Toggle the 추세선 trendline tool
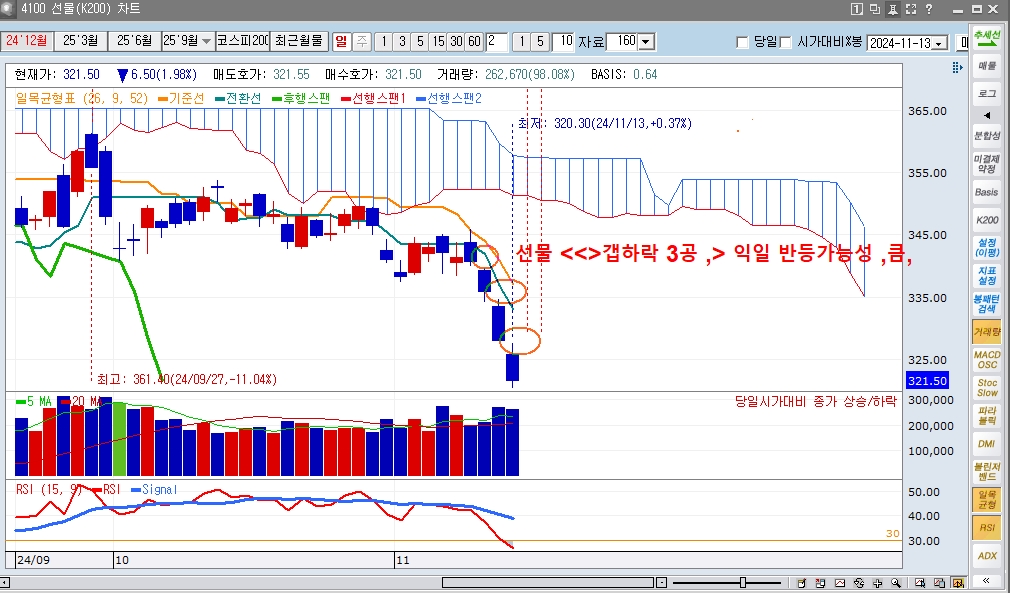 pyautogui.click(x=987, y=36)
